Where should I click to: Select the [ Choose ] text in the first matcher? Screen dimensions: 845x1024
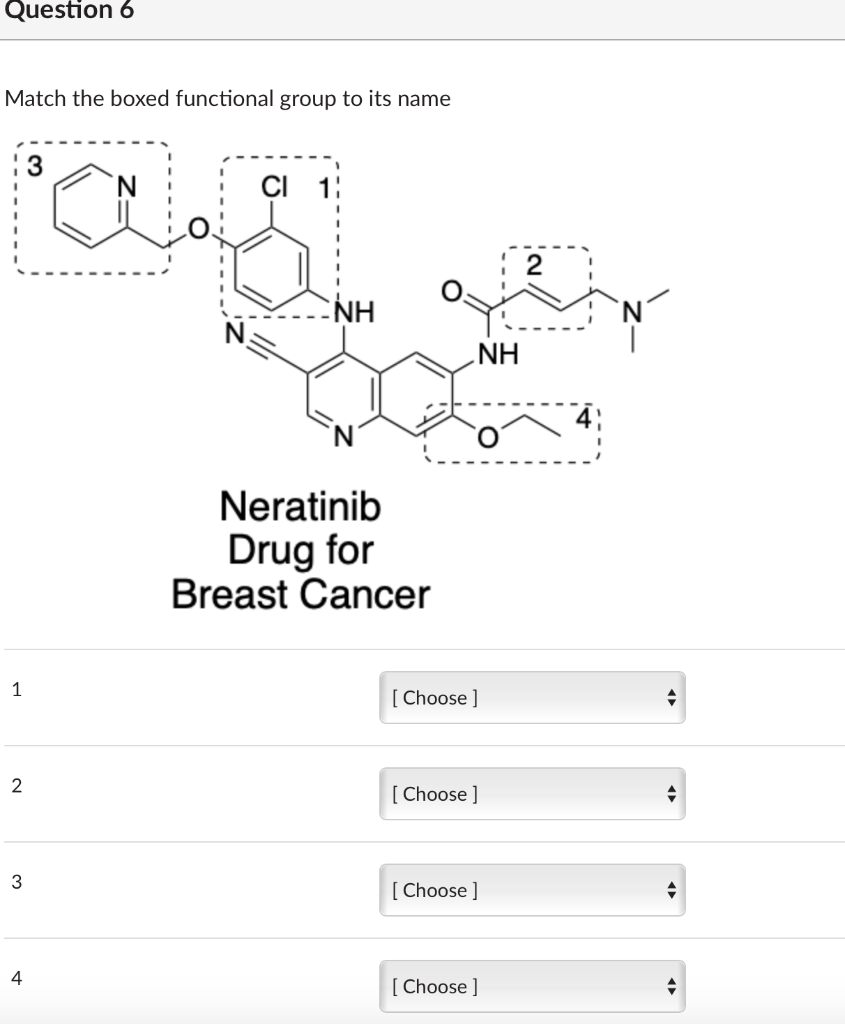(x=436, y=698)
